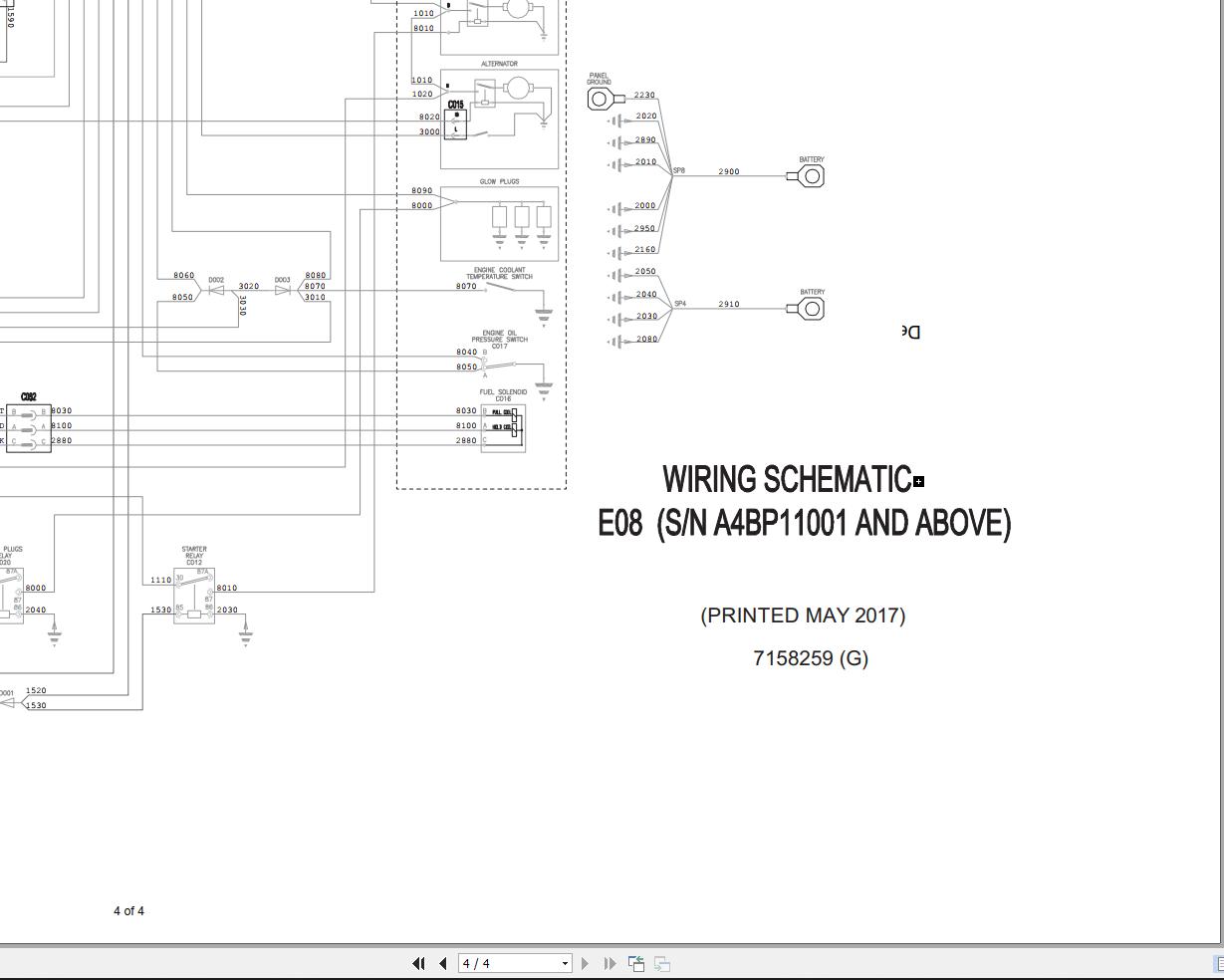Image resolution: width=1224 pixels, height=980 pixels.
Task: Click the wire label 8090 near glow plugs
Action: pos(422,190)
